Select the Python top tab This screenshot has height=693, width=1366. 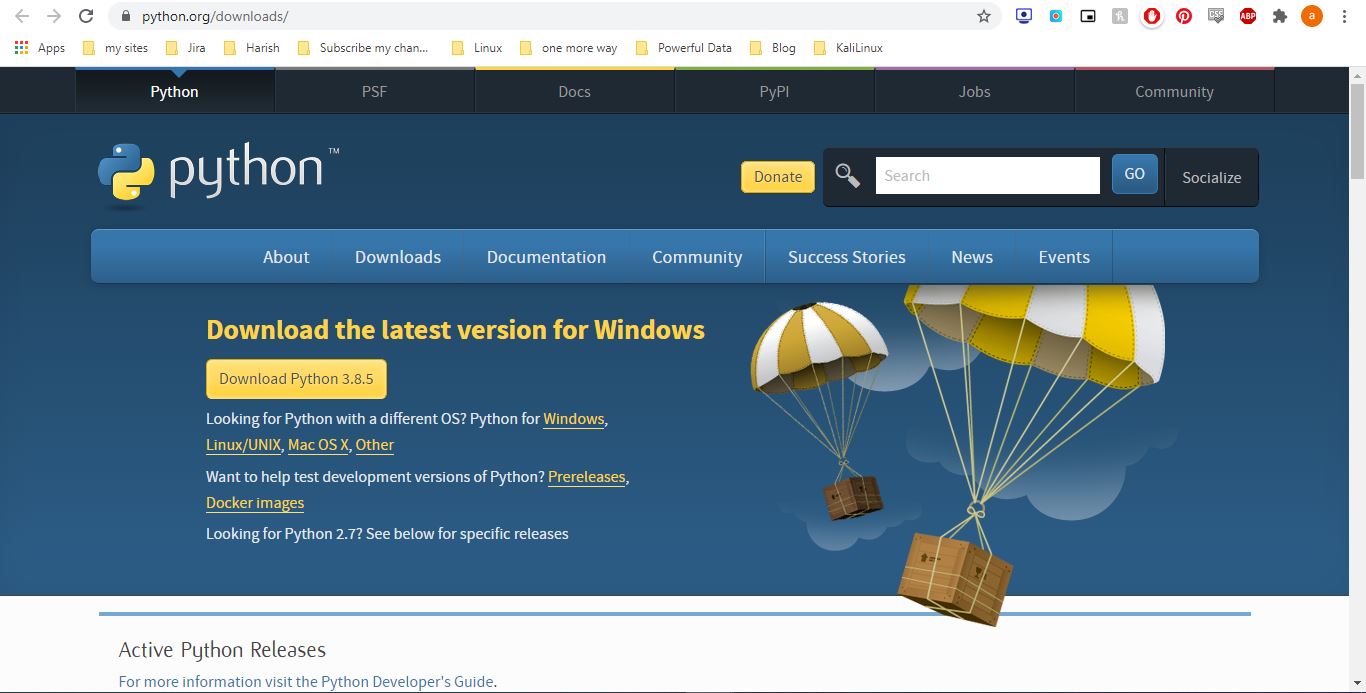coord(175,91)
